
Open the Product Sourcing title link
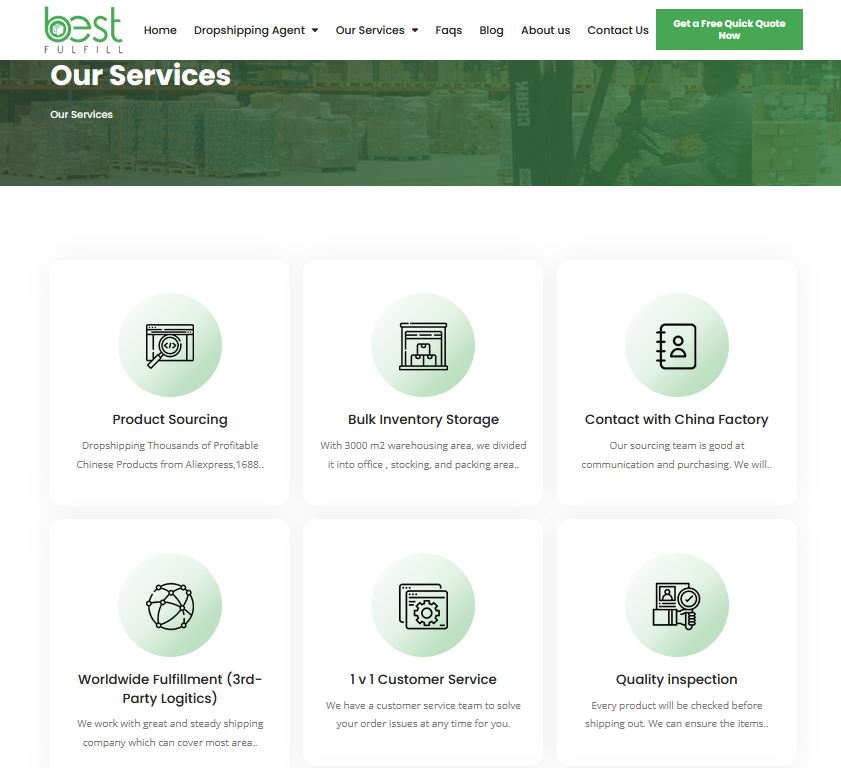[x=170, y=419]
